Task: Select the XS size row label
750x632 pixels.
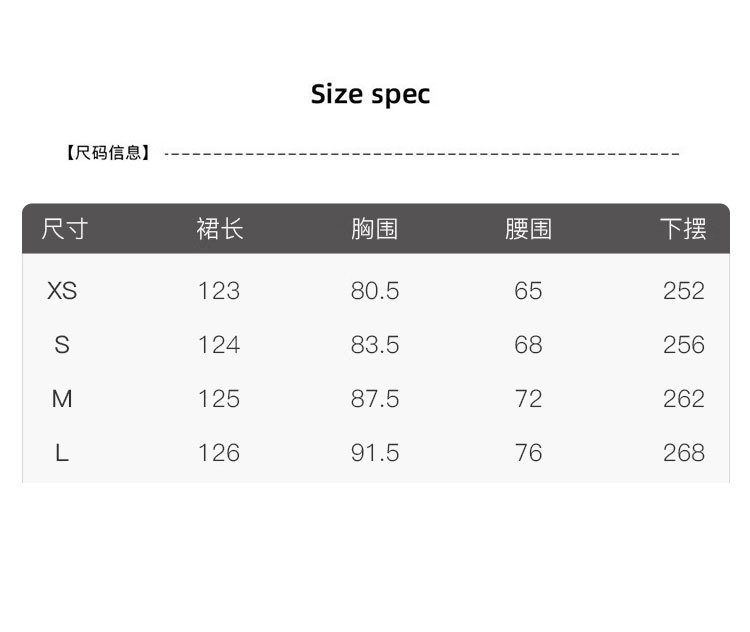Action: pyautogui.click(x=62, y=291)
